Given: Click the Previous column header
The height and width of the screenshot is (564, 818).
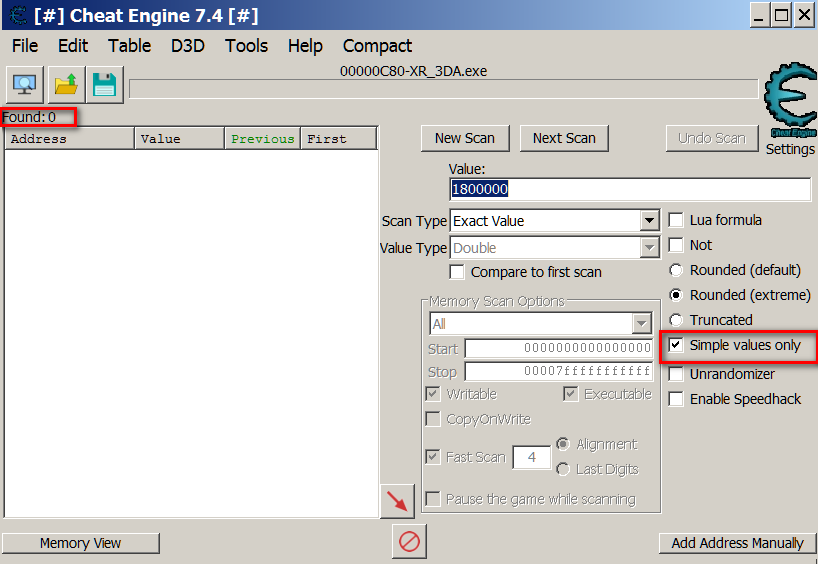Looking at the screenshot, I should point(263,139).
